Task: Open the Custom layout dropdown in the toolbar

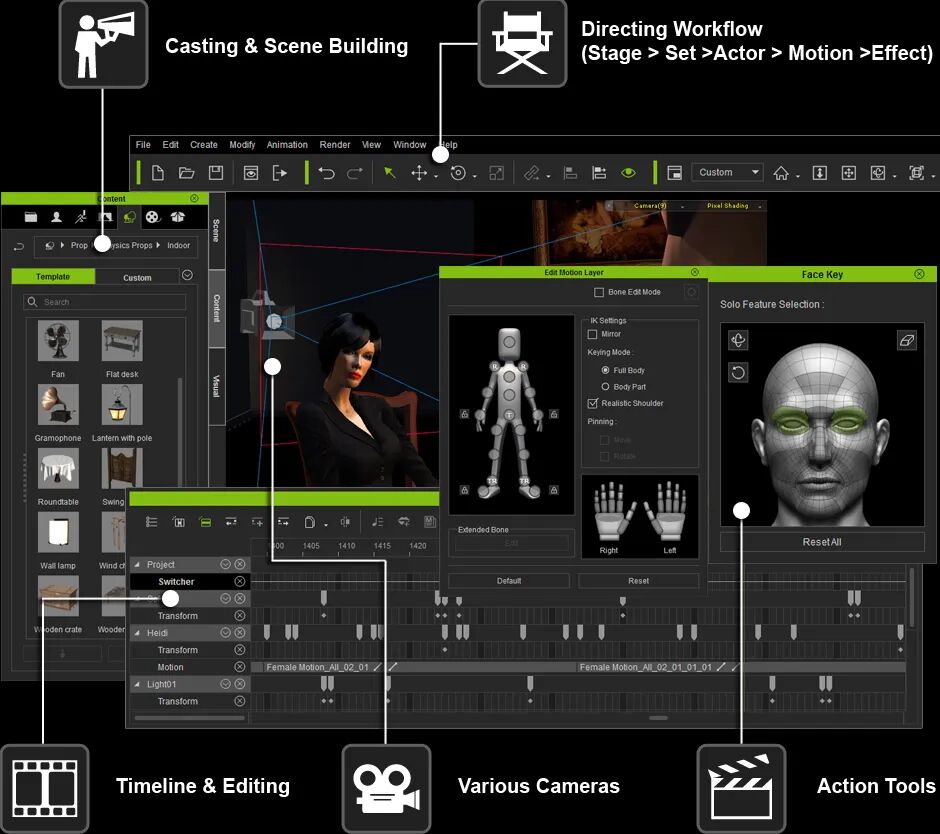Action: click(727, 172)
